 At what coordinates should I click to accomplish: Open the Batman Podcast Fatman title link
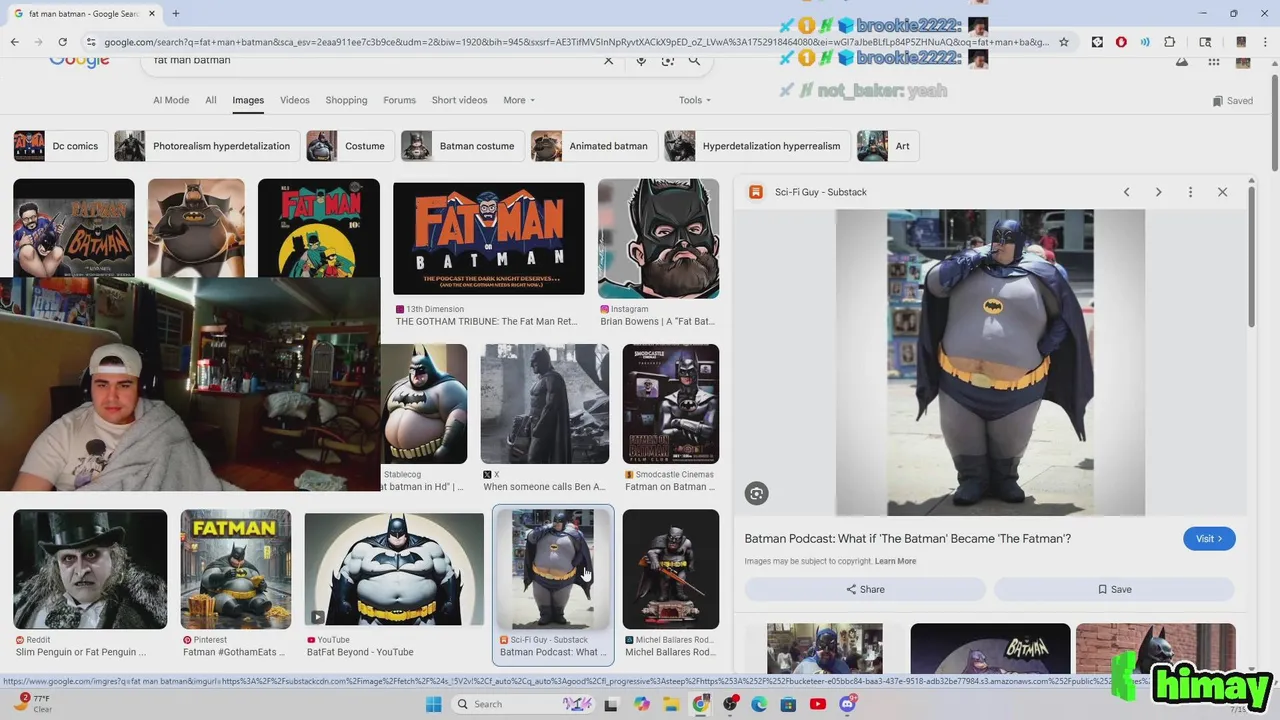907,538
